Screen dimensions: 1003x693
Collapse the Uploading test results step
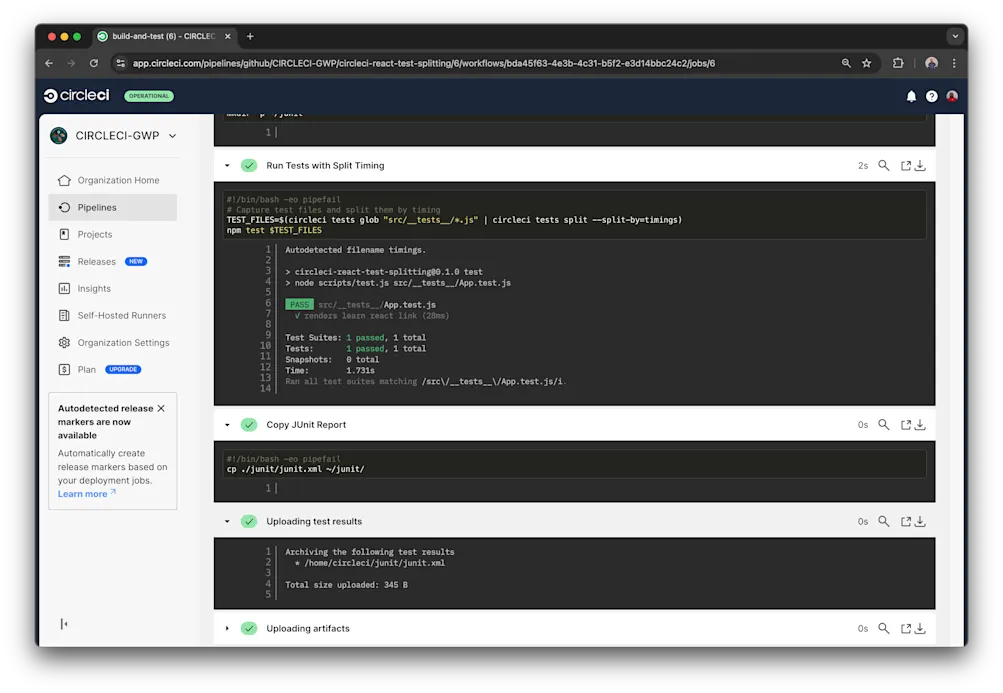227,522
